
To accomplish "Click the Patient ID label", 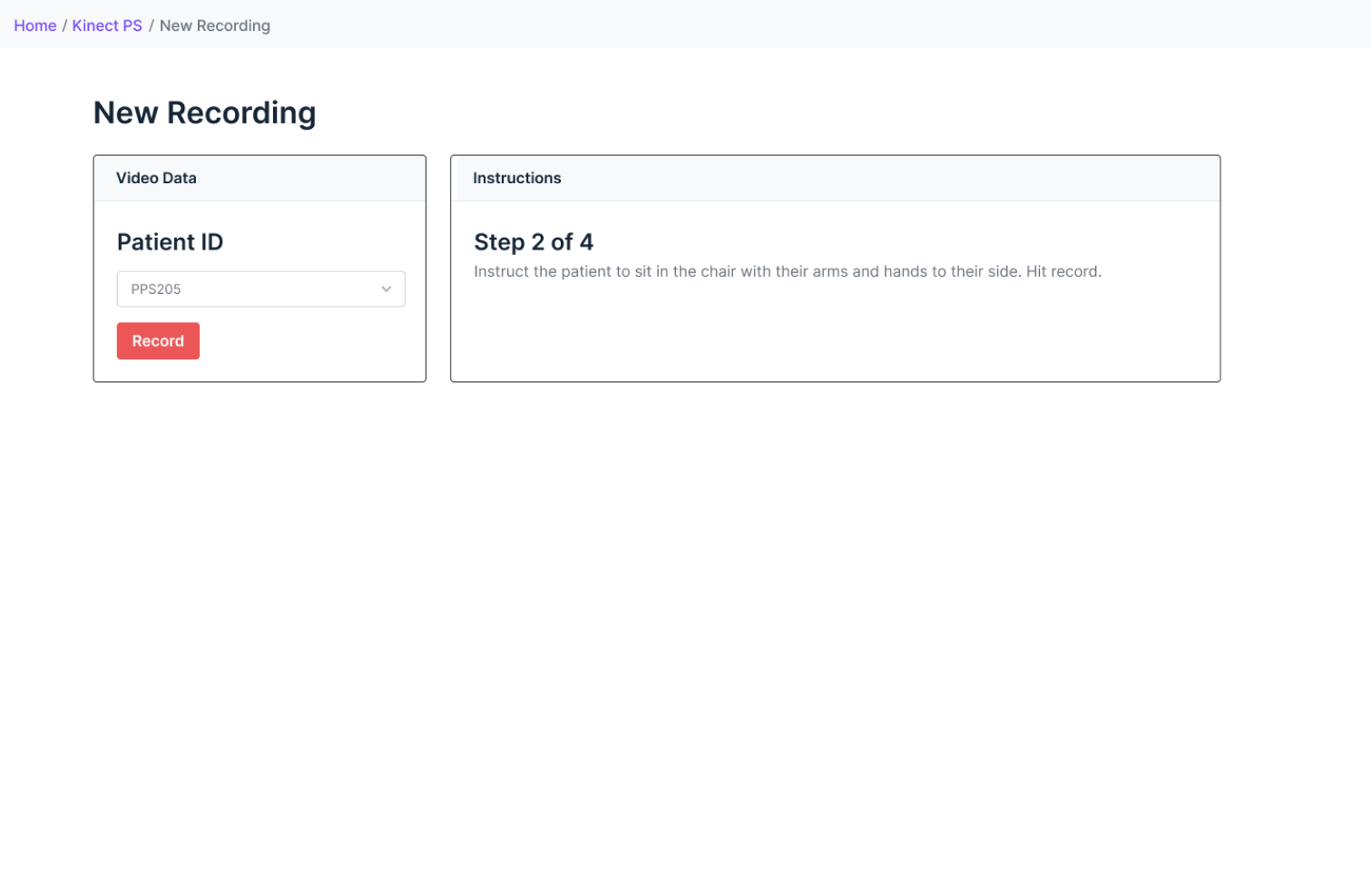I will pyautogui.click(x=170, y=242).
